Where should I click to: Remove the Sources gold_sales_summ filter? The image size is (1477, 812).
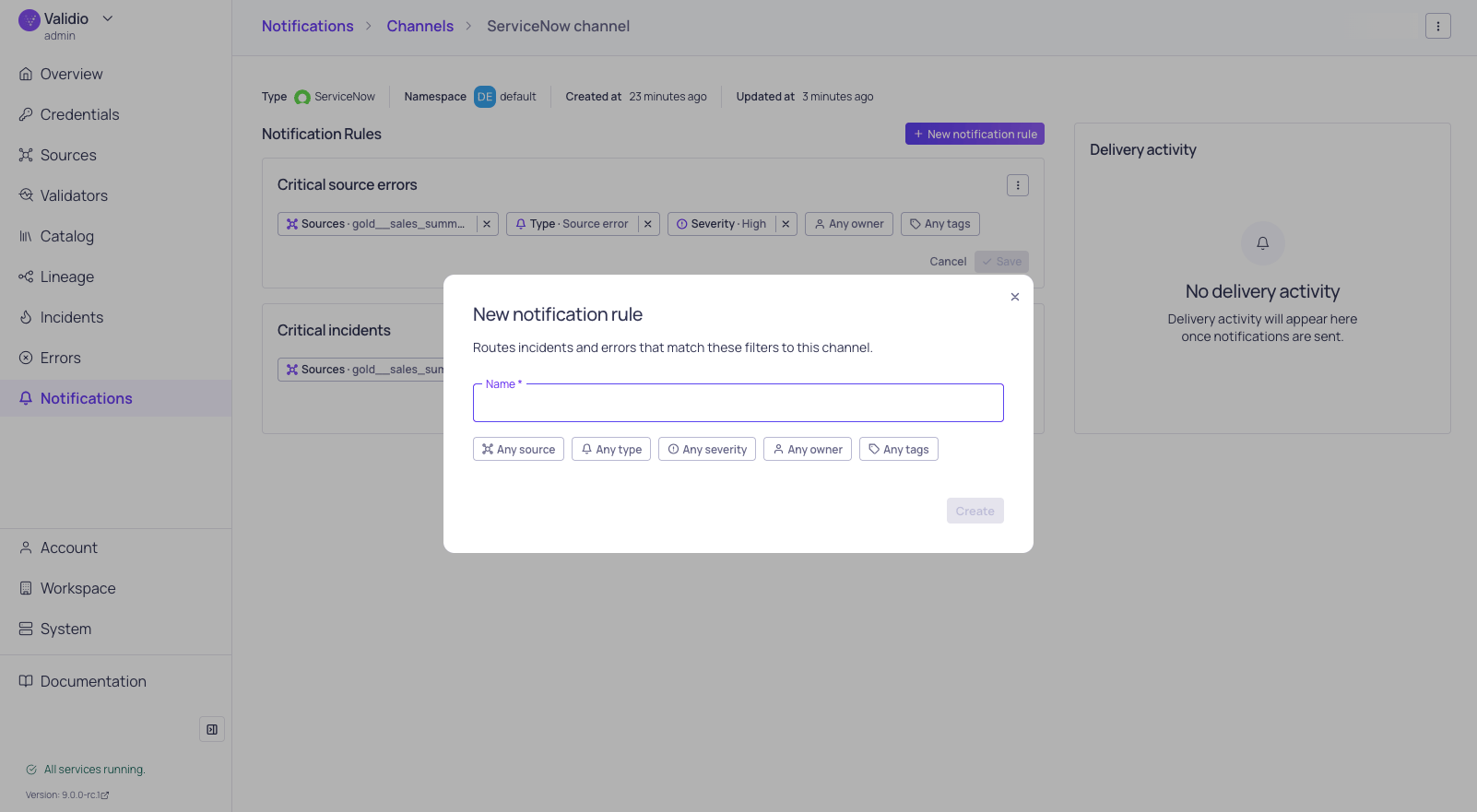pos(487,224)
